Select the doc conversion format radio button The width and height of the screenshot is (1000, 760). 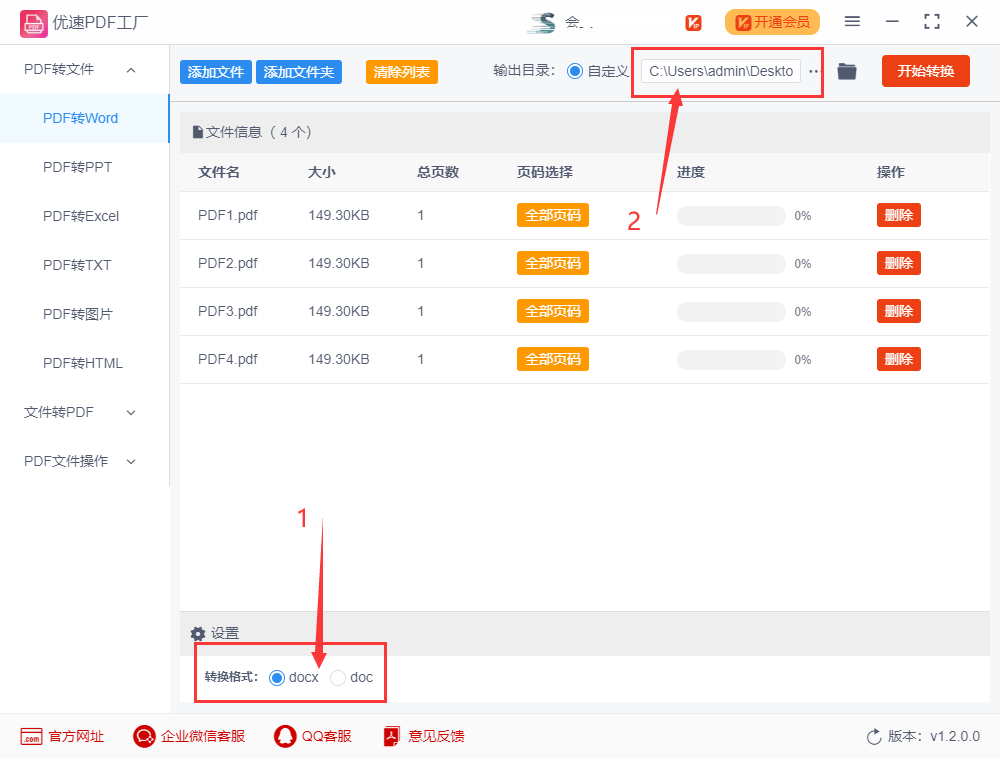(338, 677)
